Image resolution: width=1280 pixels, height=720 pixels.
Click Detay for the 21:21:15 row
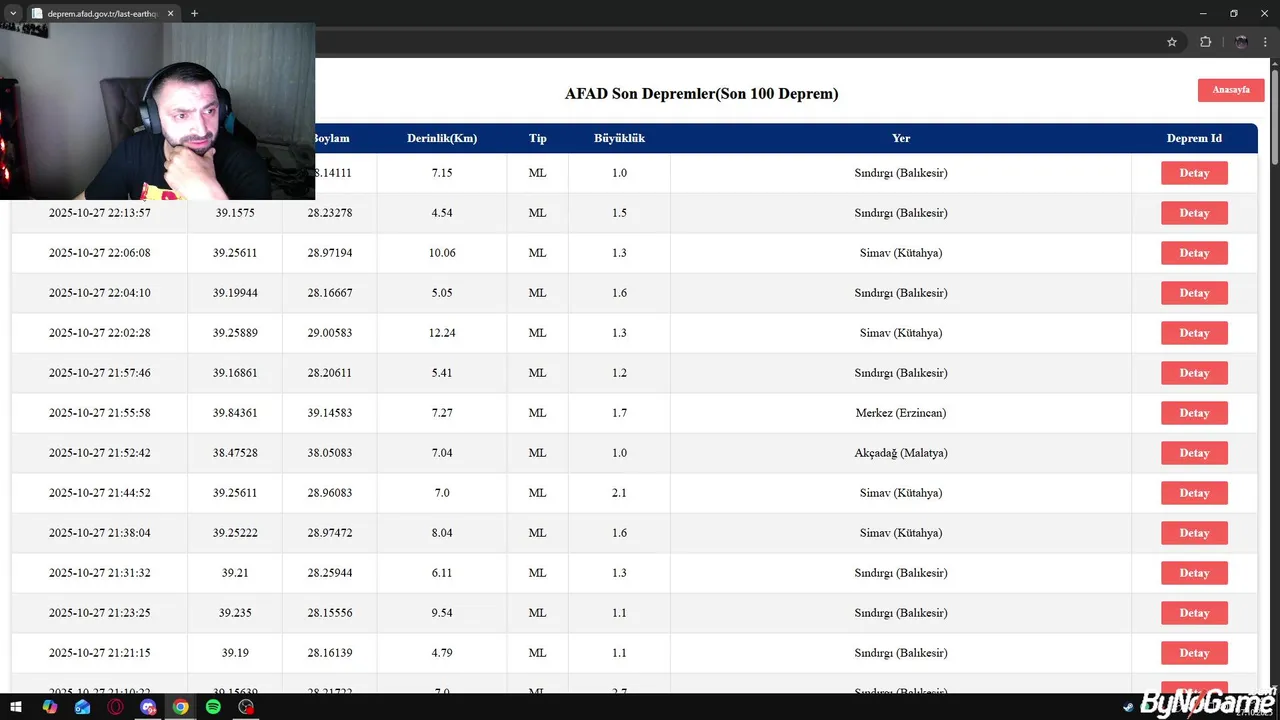click(1194, 653)
